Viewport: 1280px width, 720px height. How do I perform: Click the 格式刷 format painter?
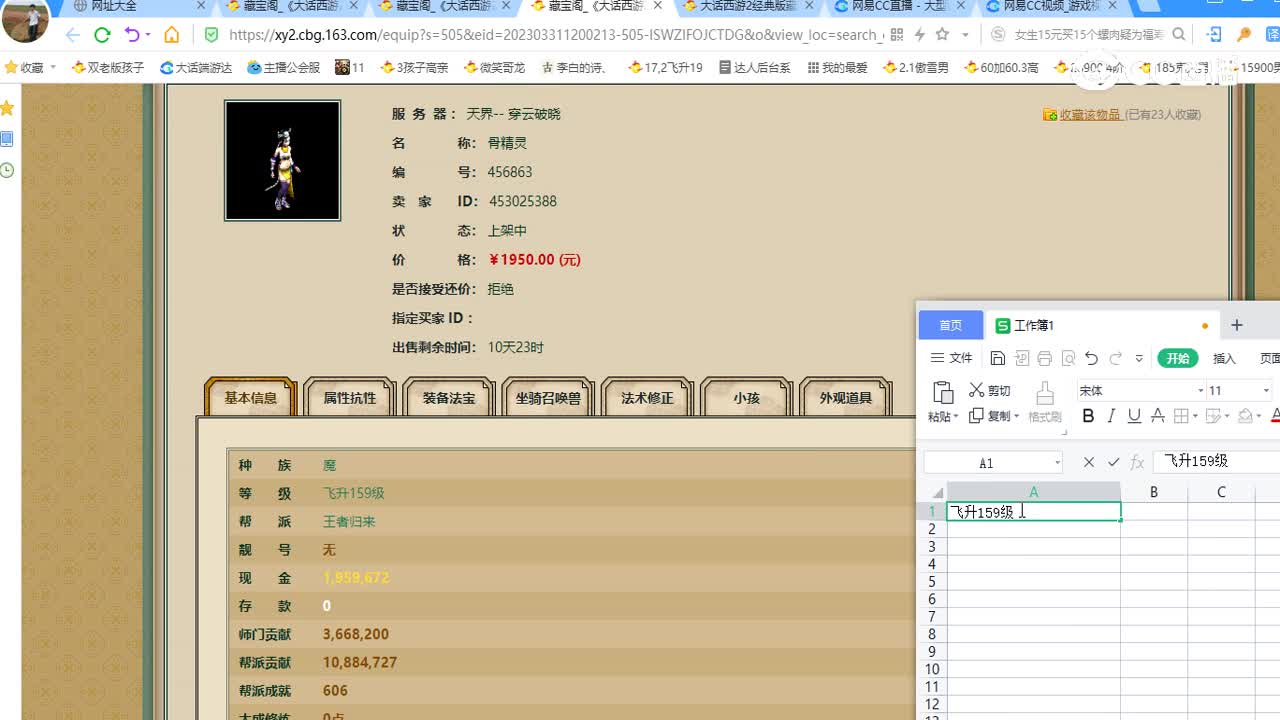(x=1045, y=402)
